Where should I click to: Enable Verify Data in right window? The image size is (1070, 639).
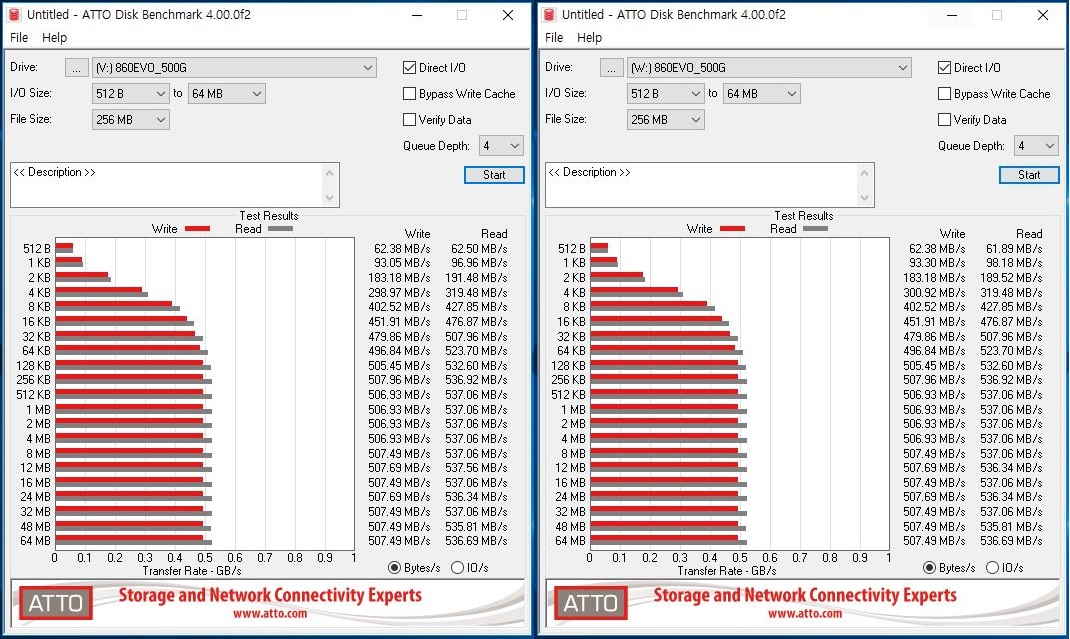coord(944,119)
